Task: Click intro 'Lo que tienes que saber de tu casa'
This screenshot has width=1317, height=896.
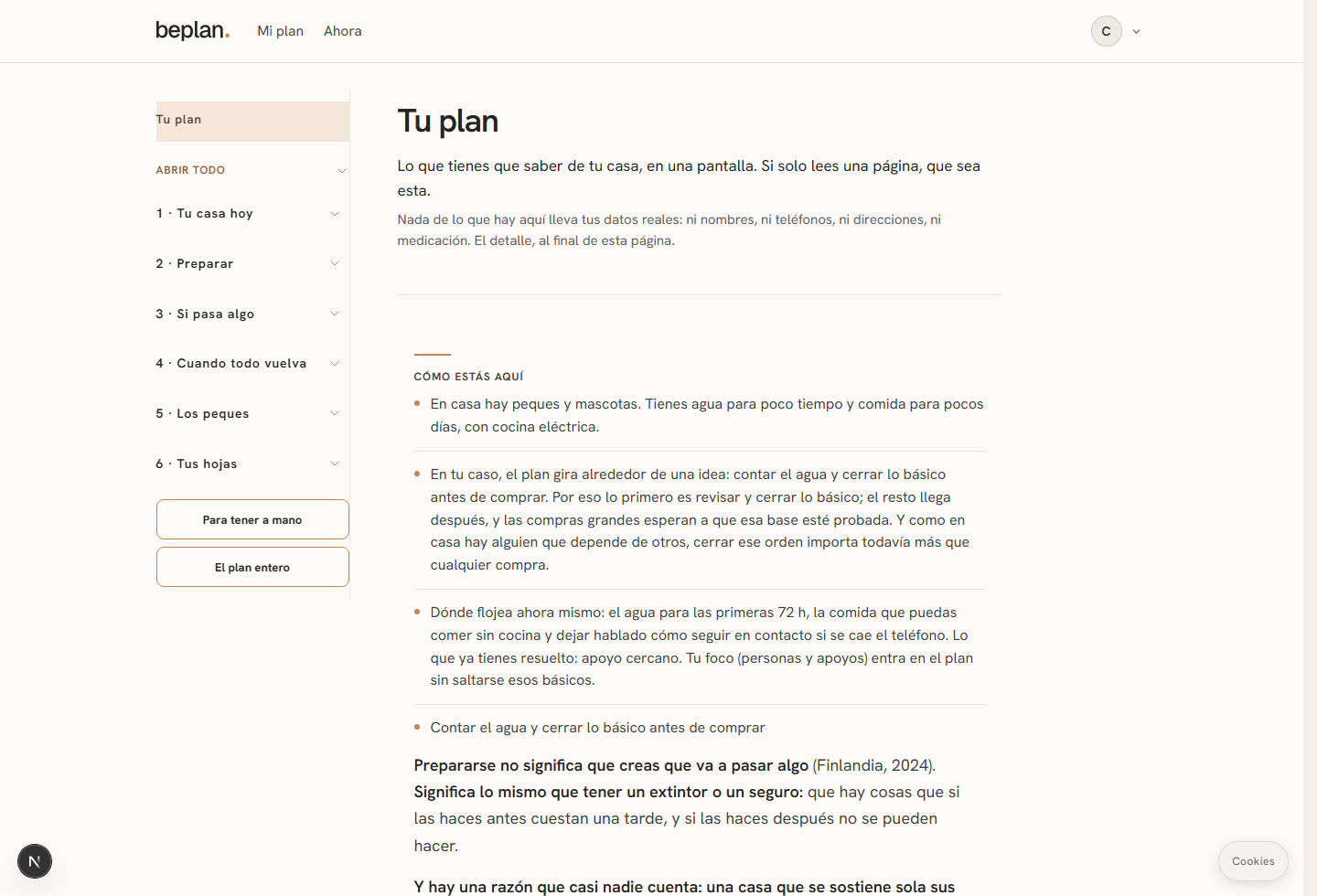Action: [689, 178]
